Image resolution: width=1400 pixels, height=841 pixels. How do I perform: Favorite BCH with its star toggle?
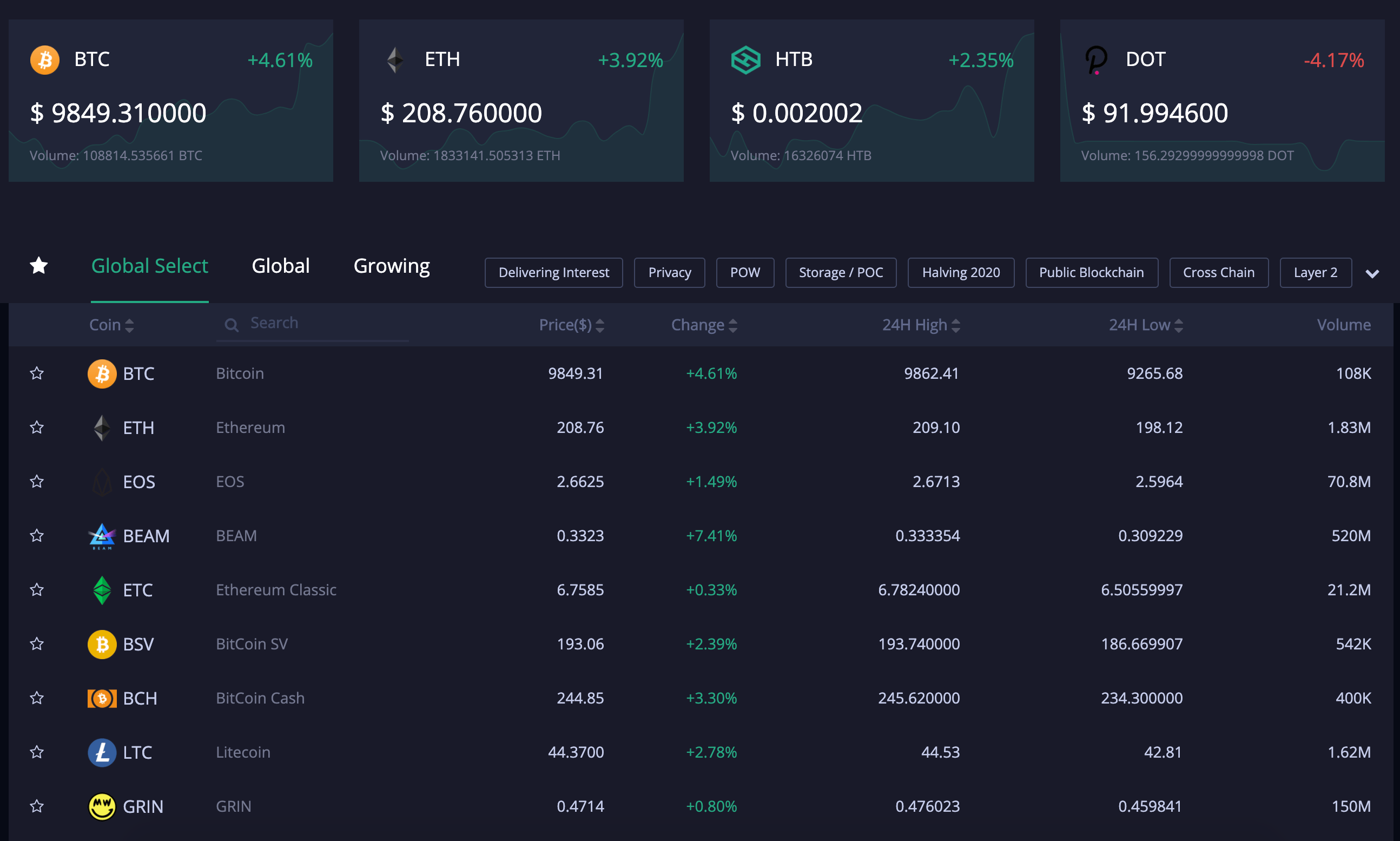click(x=37, y=698)
